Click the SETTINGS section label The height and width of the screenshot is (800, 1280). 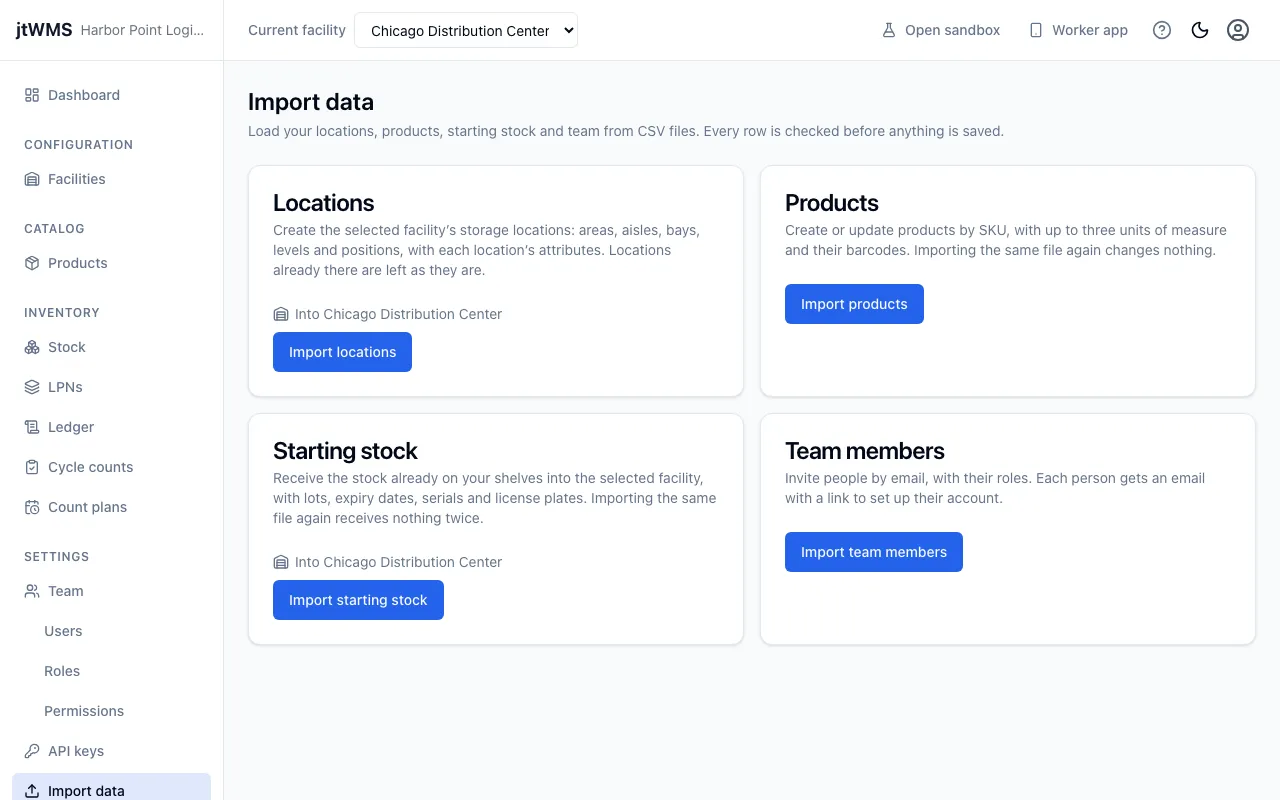pos(57,557)
